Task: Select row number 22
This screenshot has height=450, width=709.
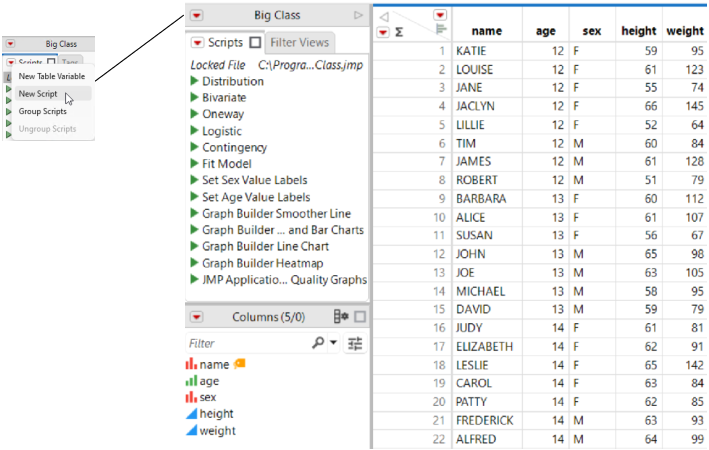Action: [x=439, y=439]
